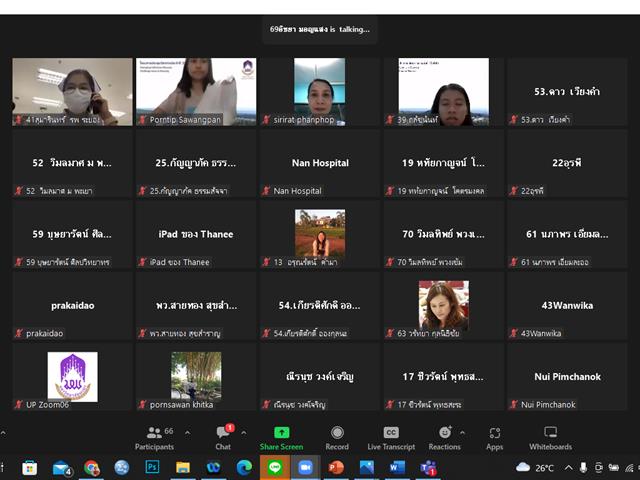
Task: Click muted mic icon on Porntip Sawangpan
Action: [x=142, y=120]
